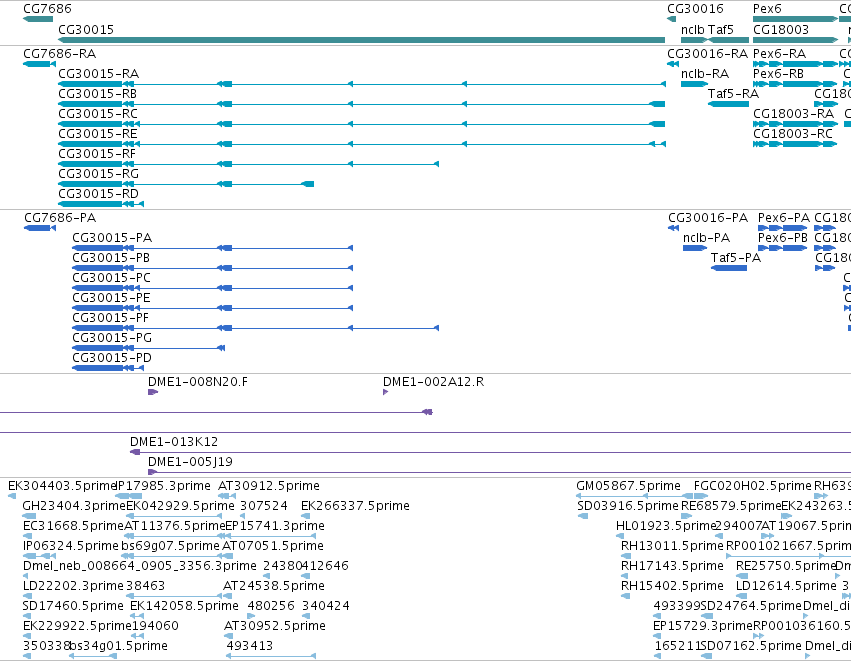Select CDS label Taf5-PA
Viewport: 851px width, 661px height.
[736, 258]
